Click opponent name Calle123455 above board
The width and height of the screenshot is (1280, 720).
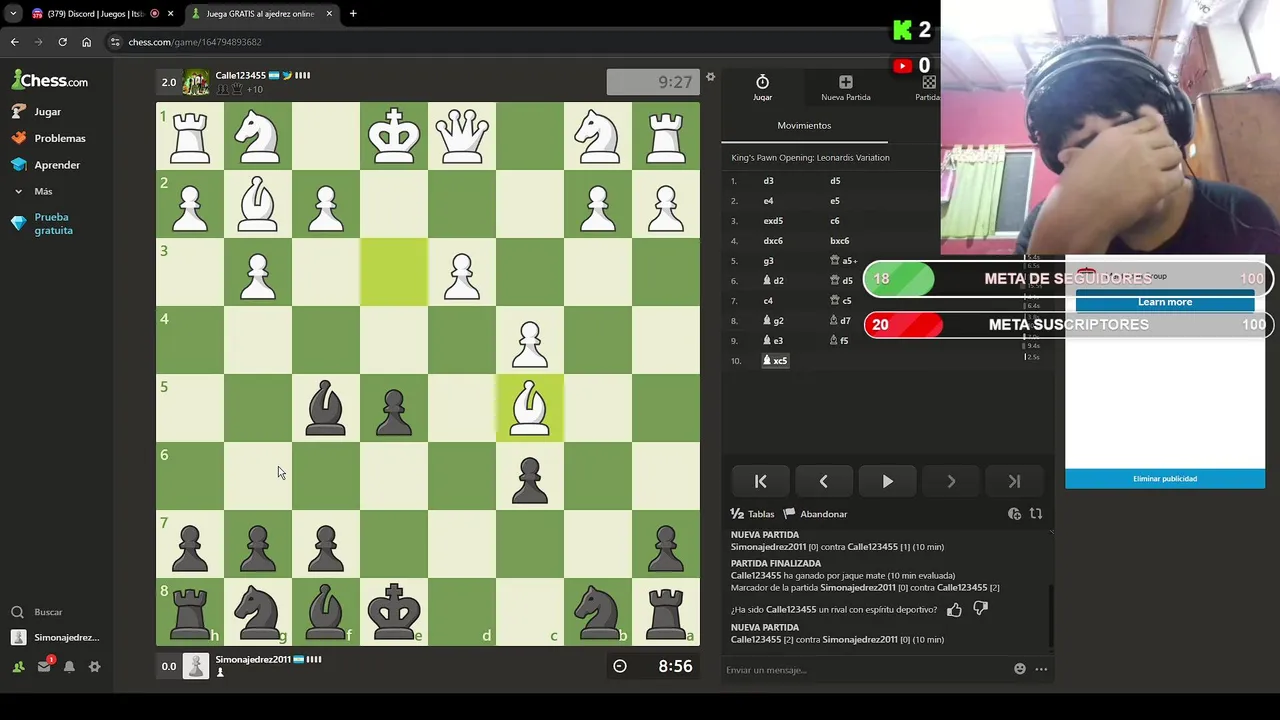tap(240, 76)
